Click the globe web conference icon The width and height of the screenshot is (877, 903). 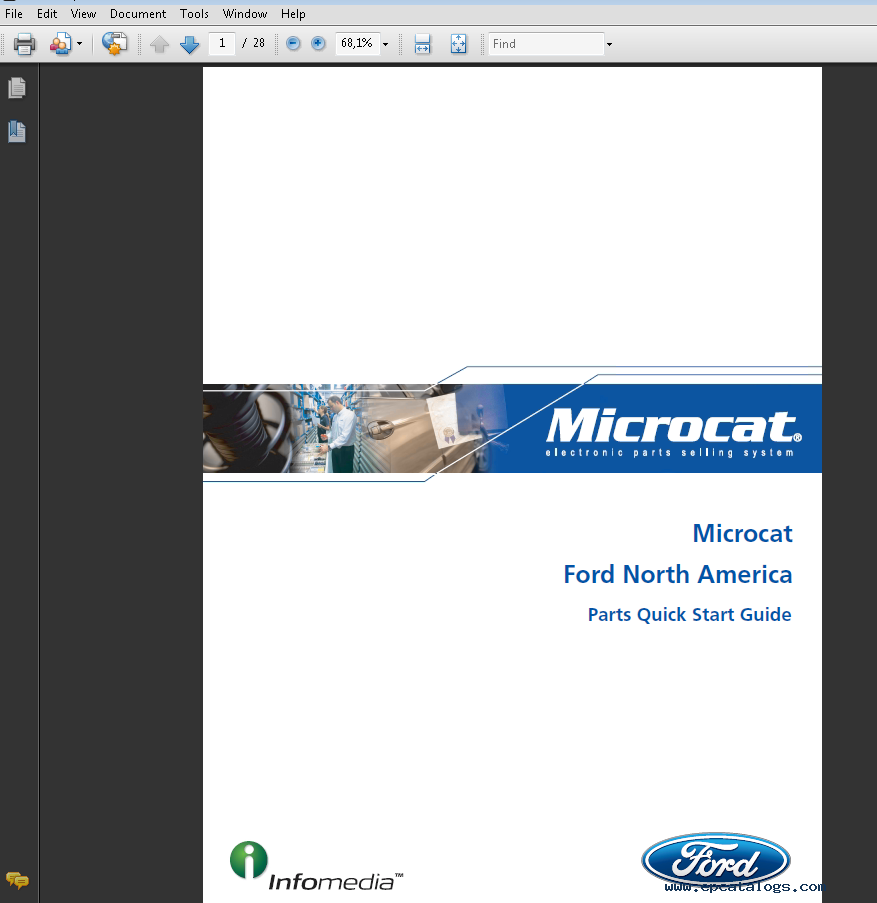click(x=115, y=44)
